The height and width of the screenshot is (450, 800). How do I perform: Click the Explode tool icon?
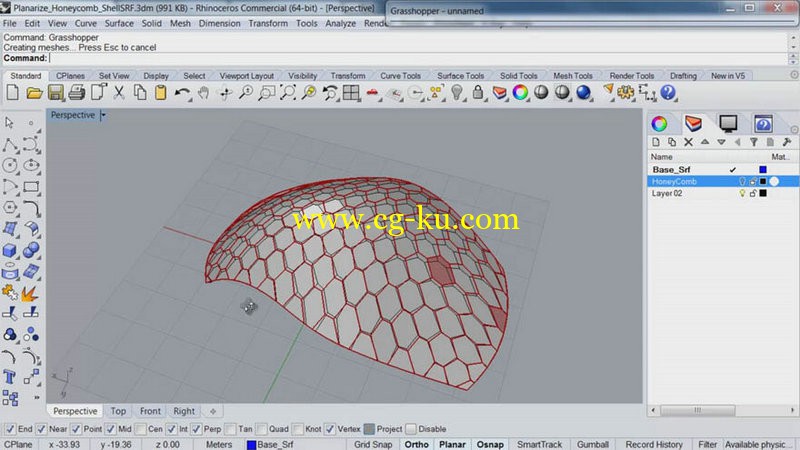tap(30, 293)
